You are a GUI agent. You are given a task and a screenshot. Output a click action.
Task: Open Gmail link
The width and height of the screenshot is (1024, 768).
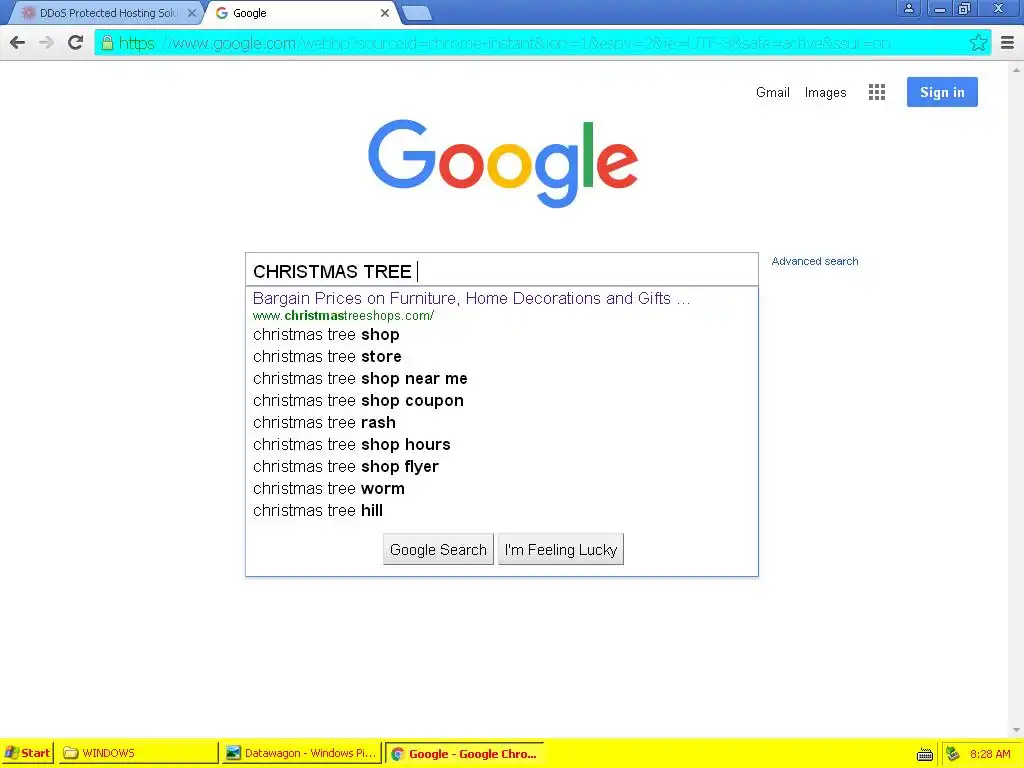coord(773,93)
